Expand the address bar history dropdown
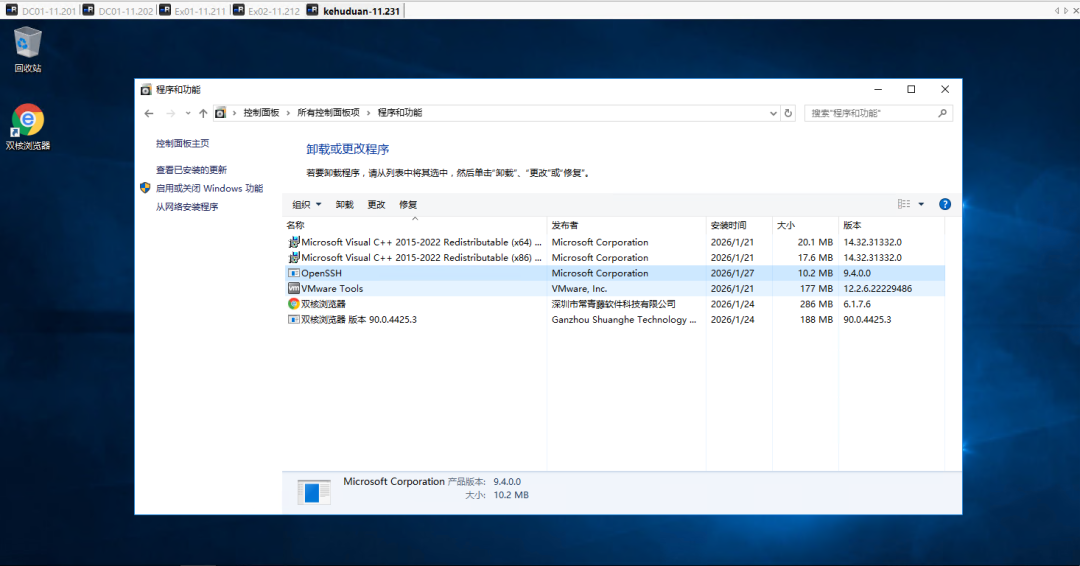Image resolution: width=1080 pixels, height=566 pixels. tap(773, 114)
